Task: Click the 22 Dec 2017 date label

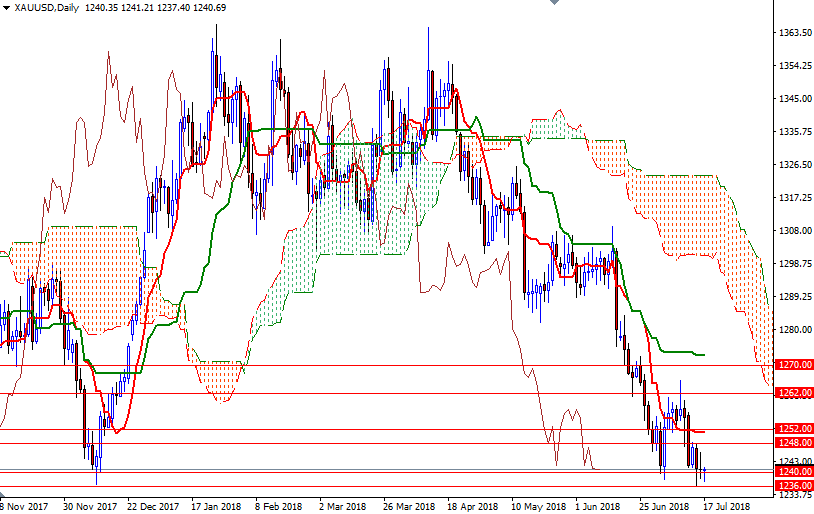Action: tap(153, 506)
